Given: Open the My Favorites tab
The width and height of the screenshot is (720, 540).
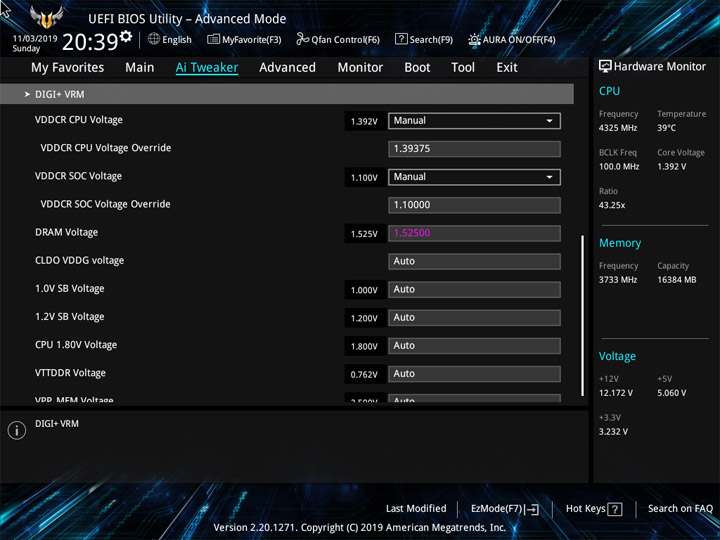Looking at the screenshot, I should pos(68,68).
